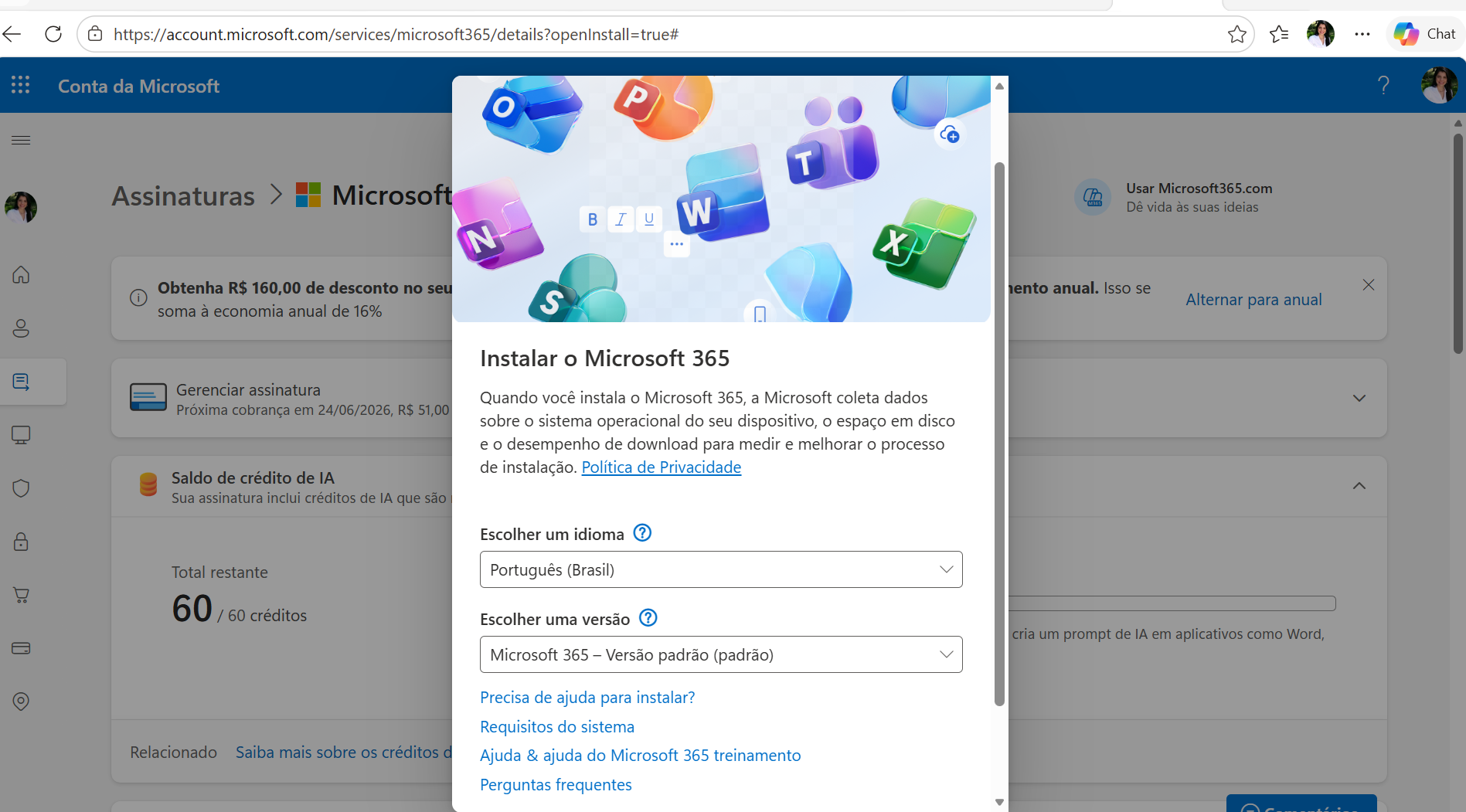Screen dimensions: 1466x812
Task: Click the dialog scrollbar down arrow
Action: pyautogui.click(x=999, y=802)
